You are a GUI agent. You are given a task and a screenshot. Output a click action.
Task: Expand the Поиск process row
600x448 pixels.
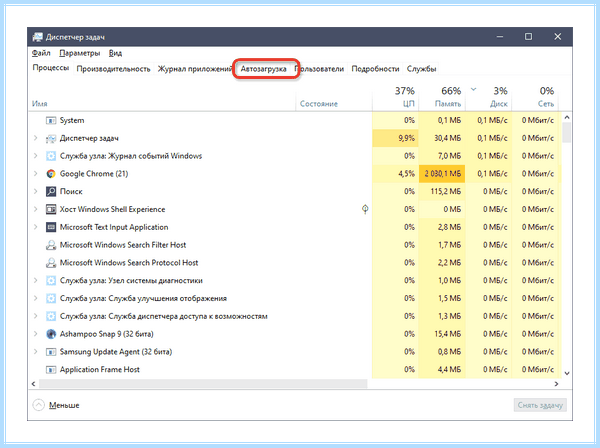pyautogui.click(x=36, y=191)
